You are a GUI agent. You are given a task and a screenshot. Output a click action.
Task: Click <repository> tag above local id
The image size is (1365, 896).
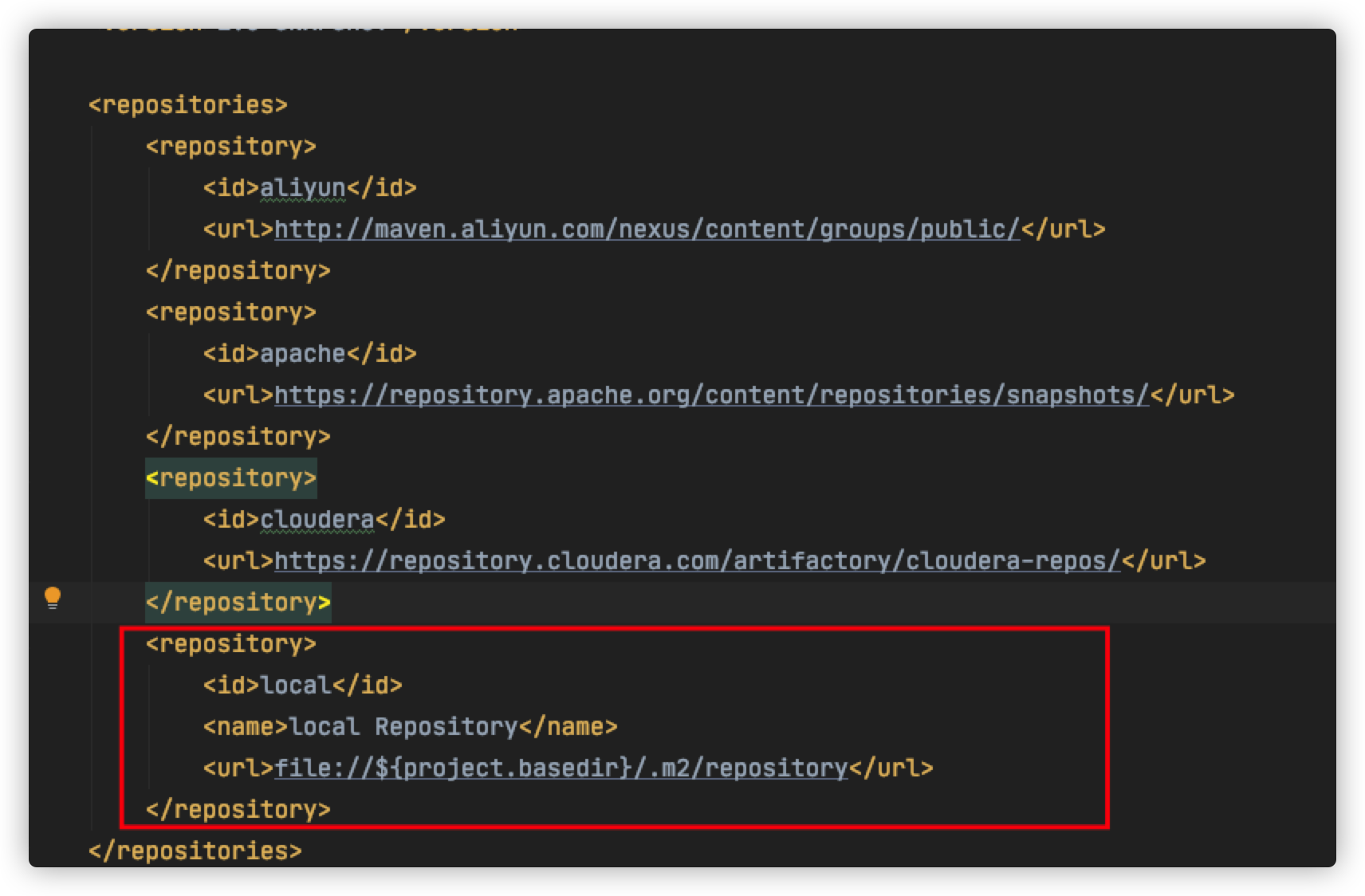click(231, 644)
